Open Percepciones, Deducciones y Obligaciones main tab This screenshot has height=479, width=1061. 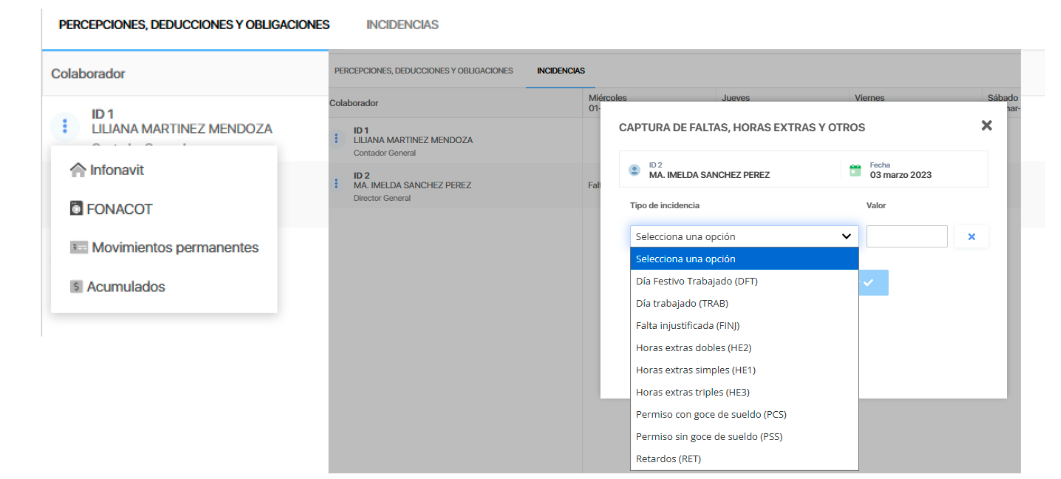pyautogui.click(x=193, y=24)
